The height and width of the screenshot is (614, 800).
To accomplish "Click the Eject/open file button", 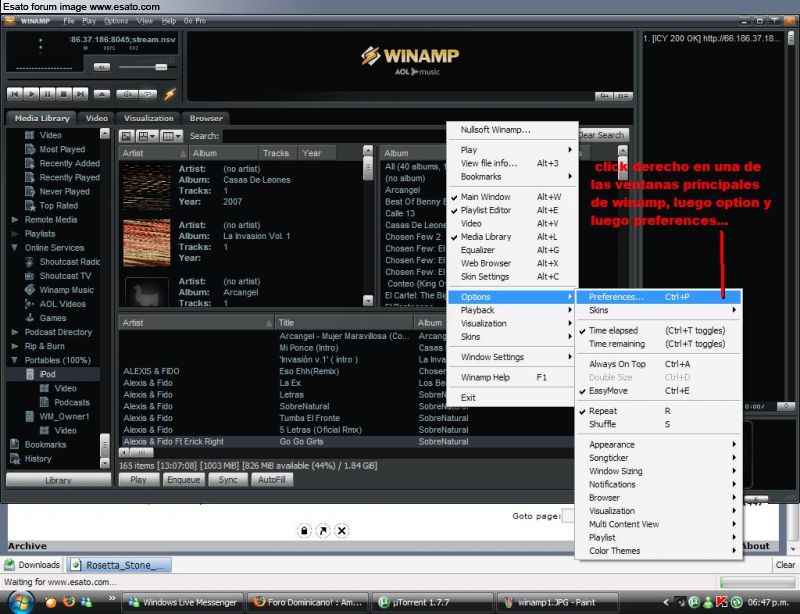I will tap(102, 94).
